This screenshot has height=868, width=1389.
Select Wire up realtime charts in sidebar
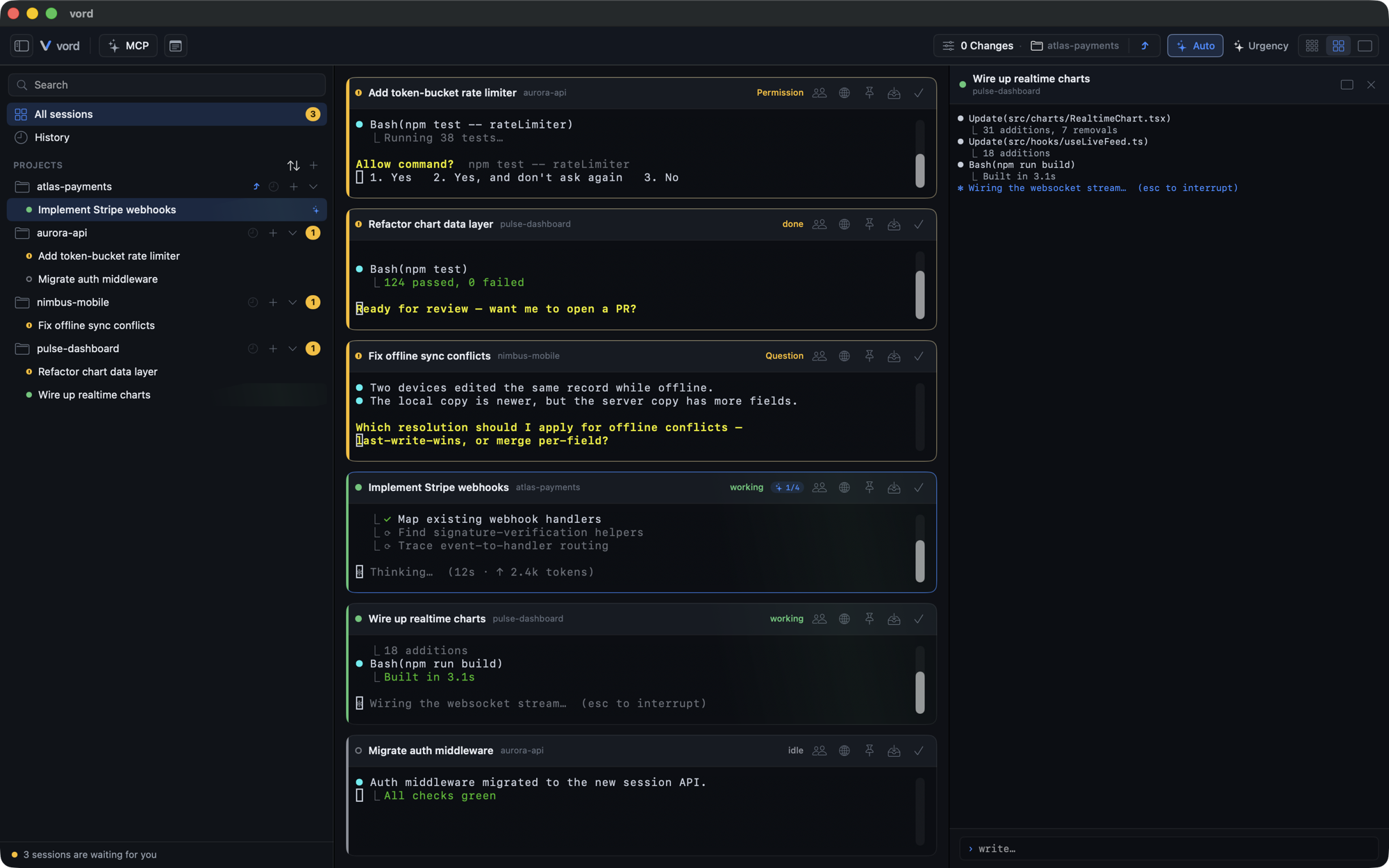pos(167,395)
